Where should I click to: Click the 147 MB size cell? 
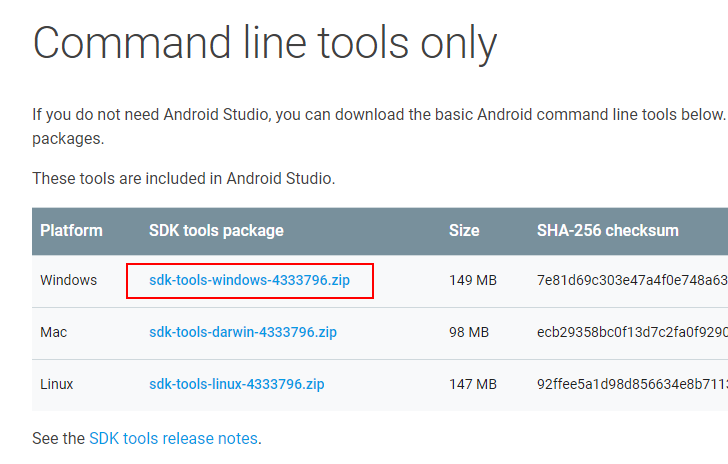coord(473,384)
